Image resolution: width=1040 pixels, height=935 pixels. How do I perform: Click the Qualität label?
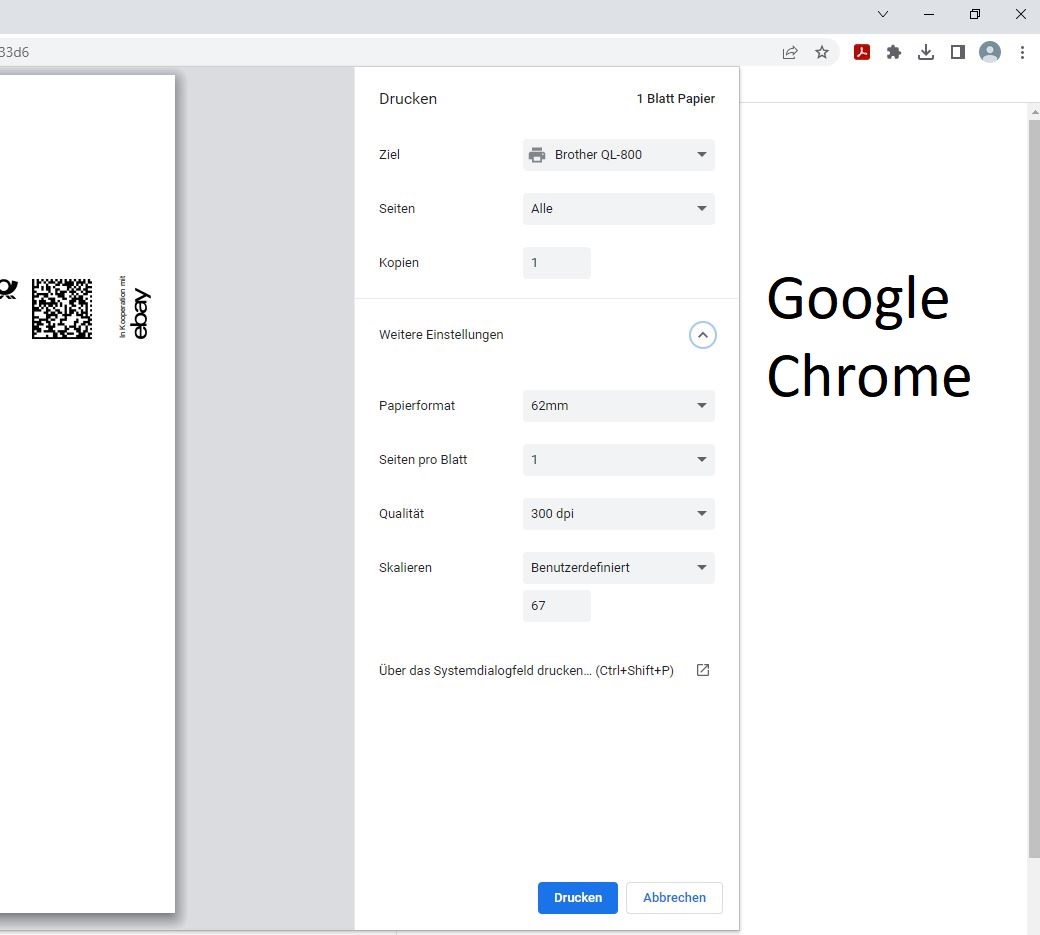click(401, 514)
